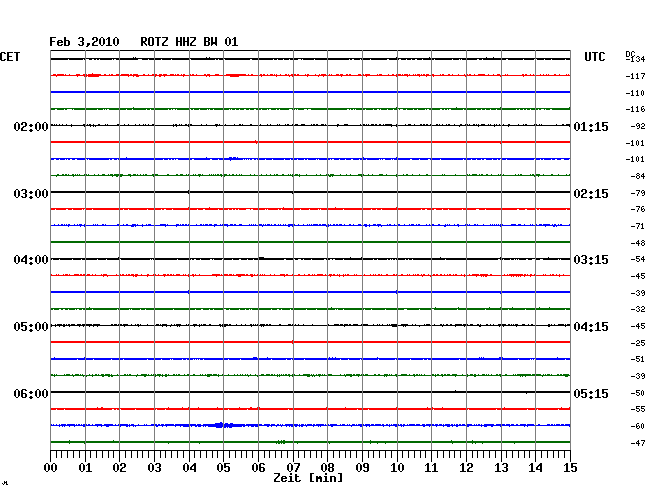Select the 05:00 CET time label
This screenshot has height=494, width=650.
pyautogui.click(x=31, y=327)
